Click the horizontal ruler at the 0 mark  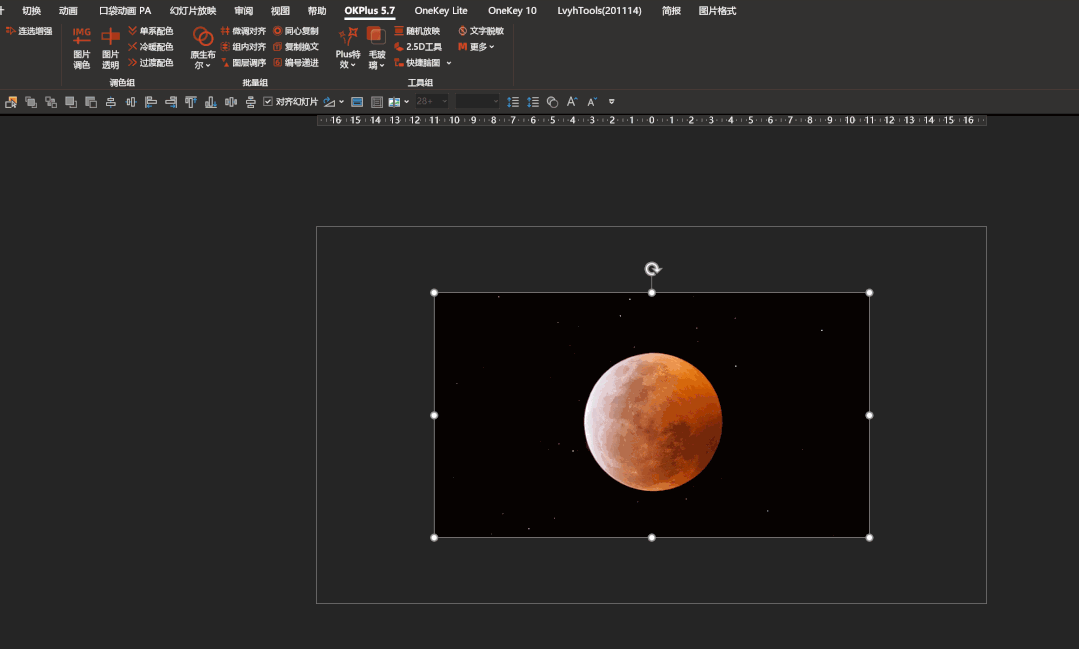[x=652, y=120]
